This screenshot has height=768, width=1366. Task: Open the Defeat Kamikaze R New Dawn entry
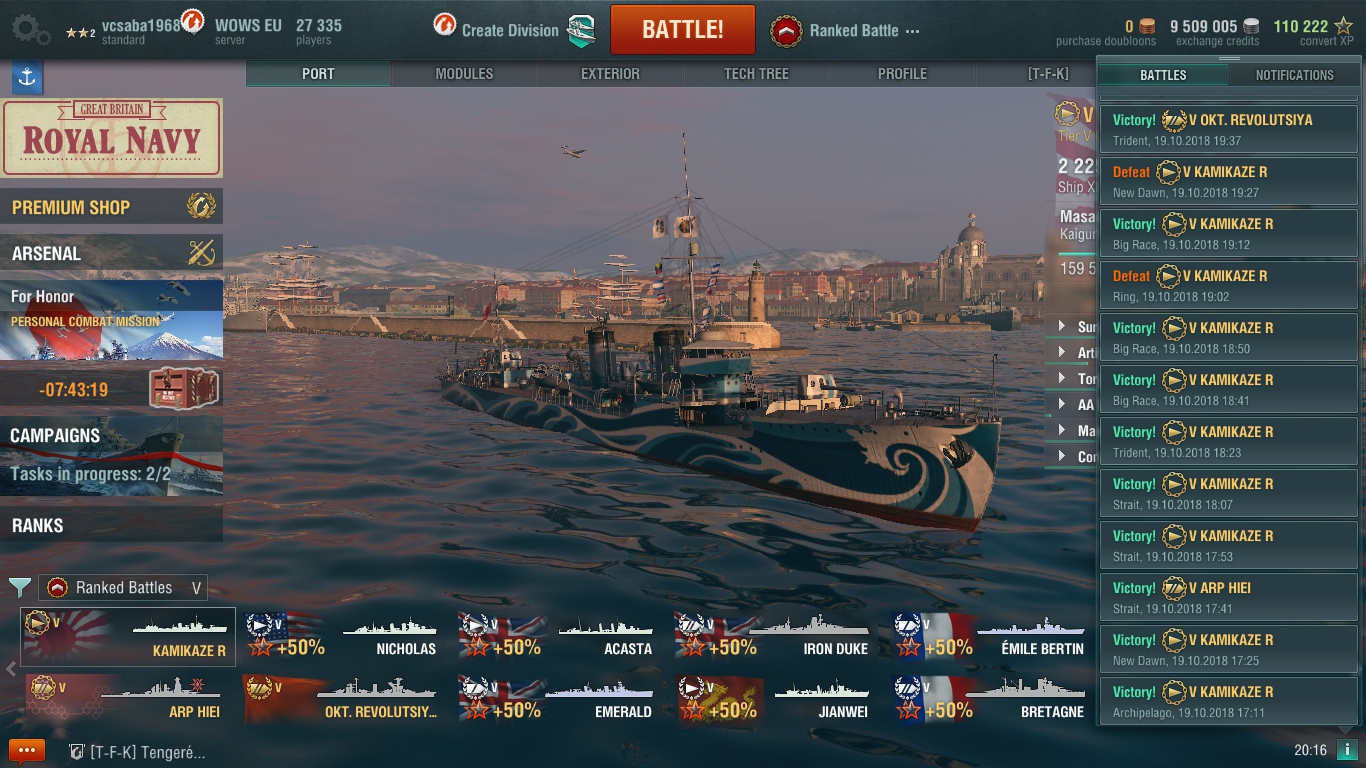(1228, 181)
